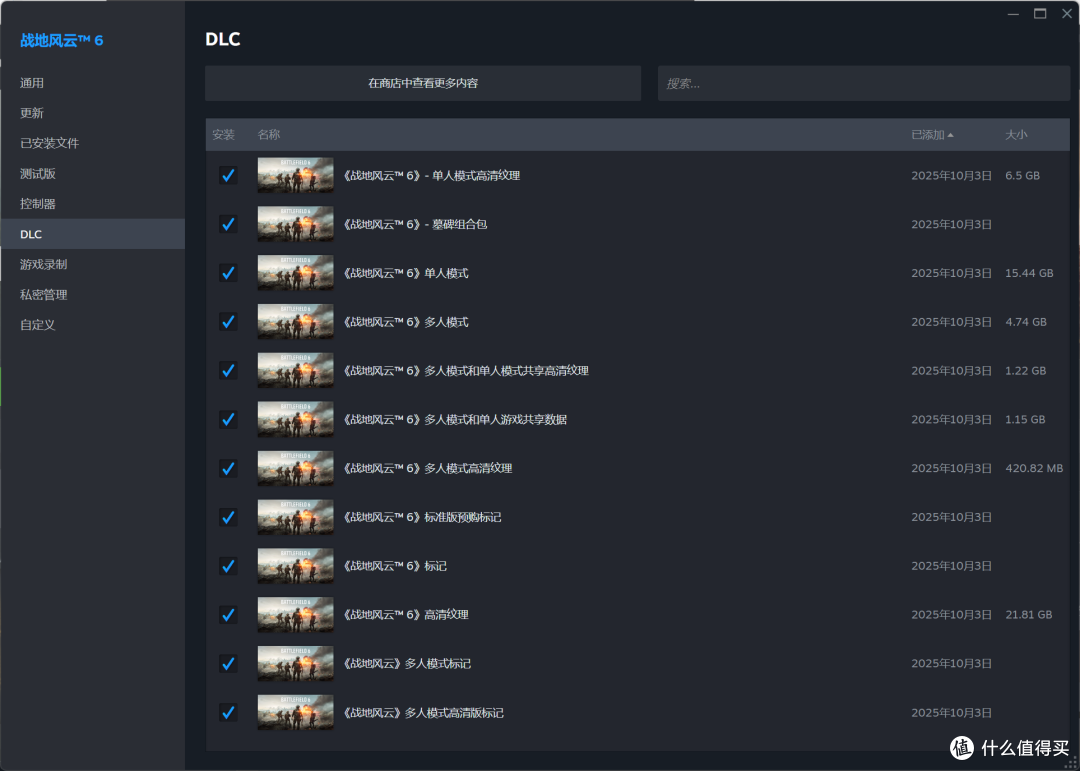Viewport: 1080px width, 771px height.
Task: Maximize the properties window
Action: [1040, 14]
